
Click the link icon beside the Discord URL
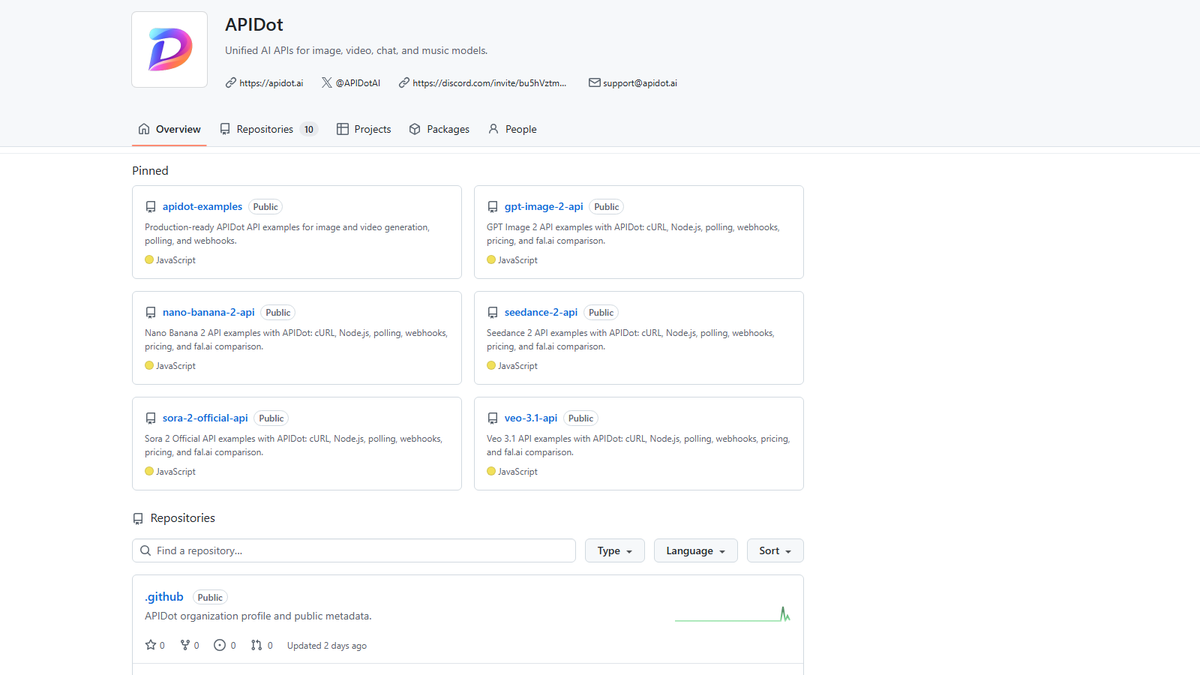[x=404, y=83]
